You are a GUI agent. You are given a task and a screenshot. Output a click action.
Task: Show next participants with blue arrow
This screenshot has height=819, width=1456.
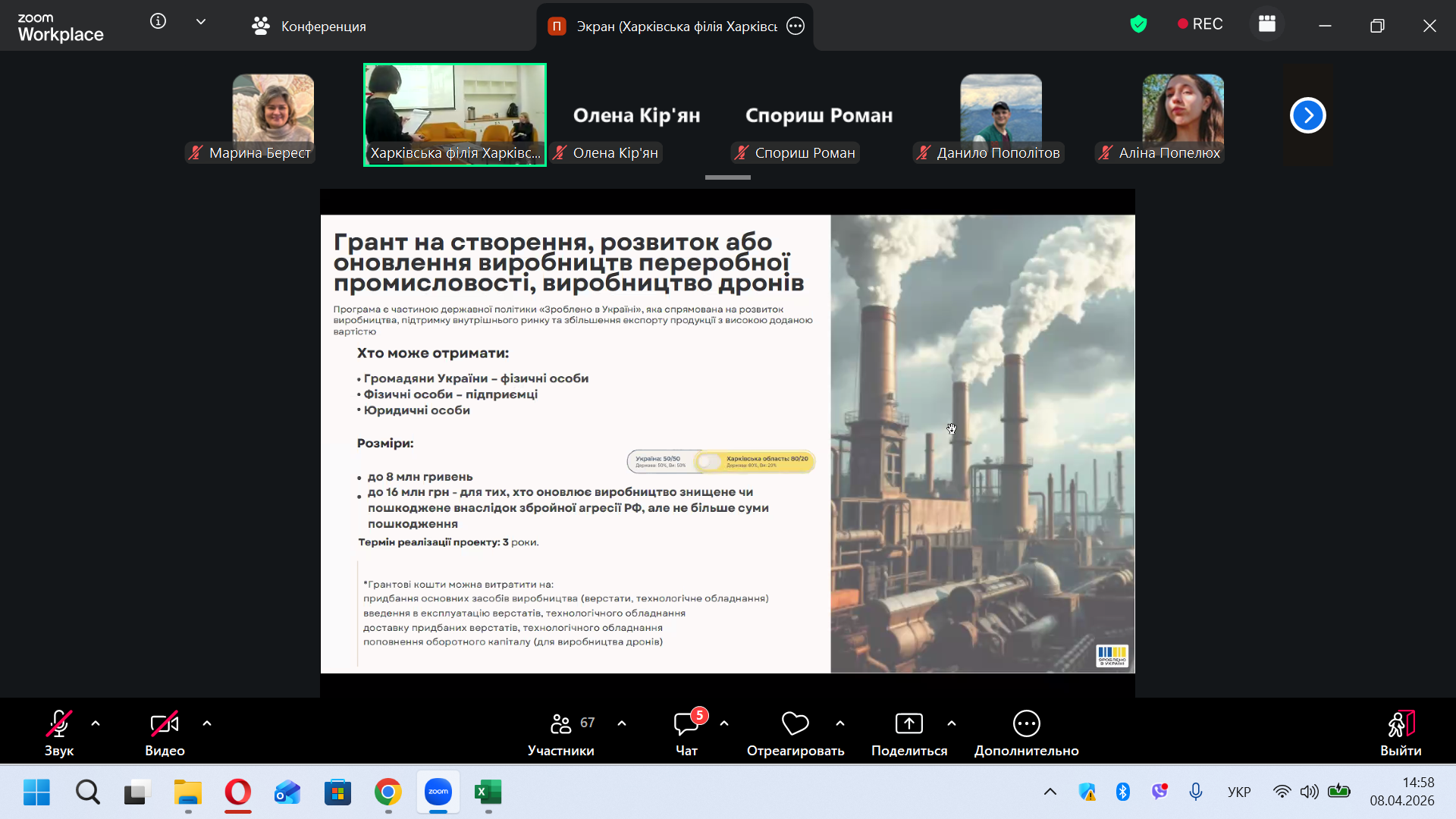point(1307,115)
